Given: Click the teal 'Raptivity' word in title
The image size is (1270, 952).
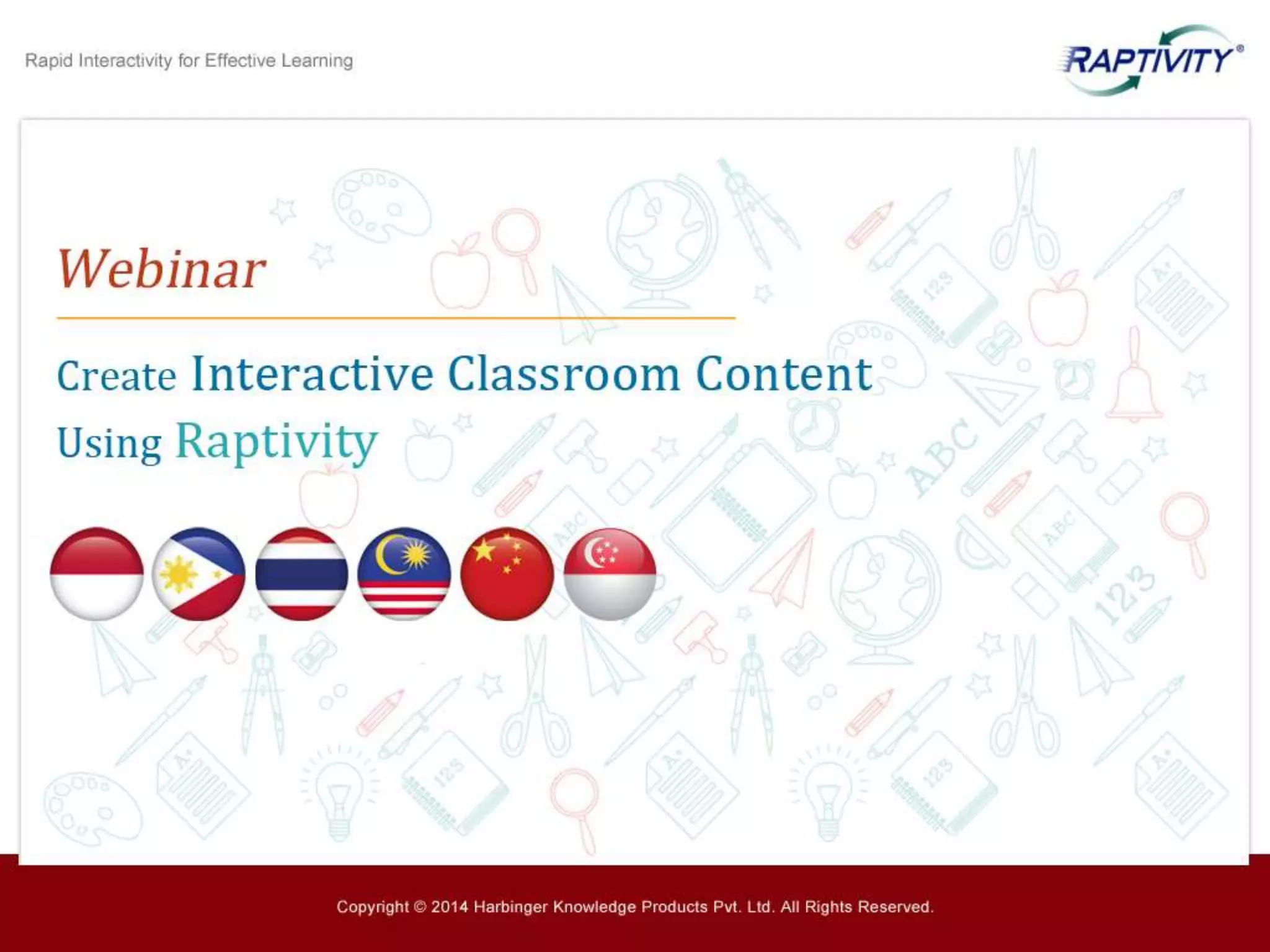Looking at the screenshot, I should click(x=277, y=441).
